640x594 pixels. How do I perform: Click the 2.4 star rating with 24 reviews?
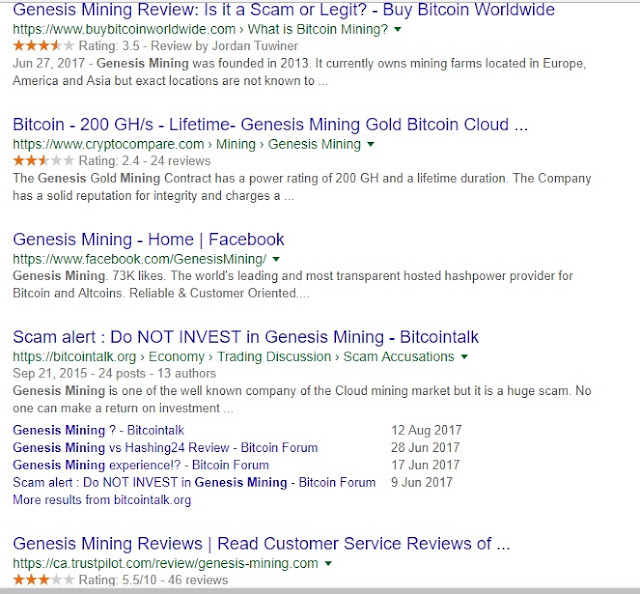pos(44,160)
